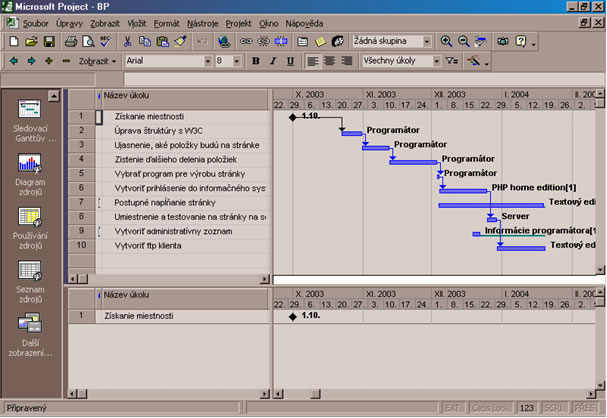The width and height of the screenshot is (607, 418).
Task: Open the font size 8 dropdown
Action: click(237, 61)
